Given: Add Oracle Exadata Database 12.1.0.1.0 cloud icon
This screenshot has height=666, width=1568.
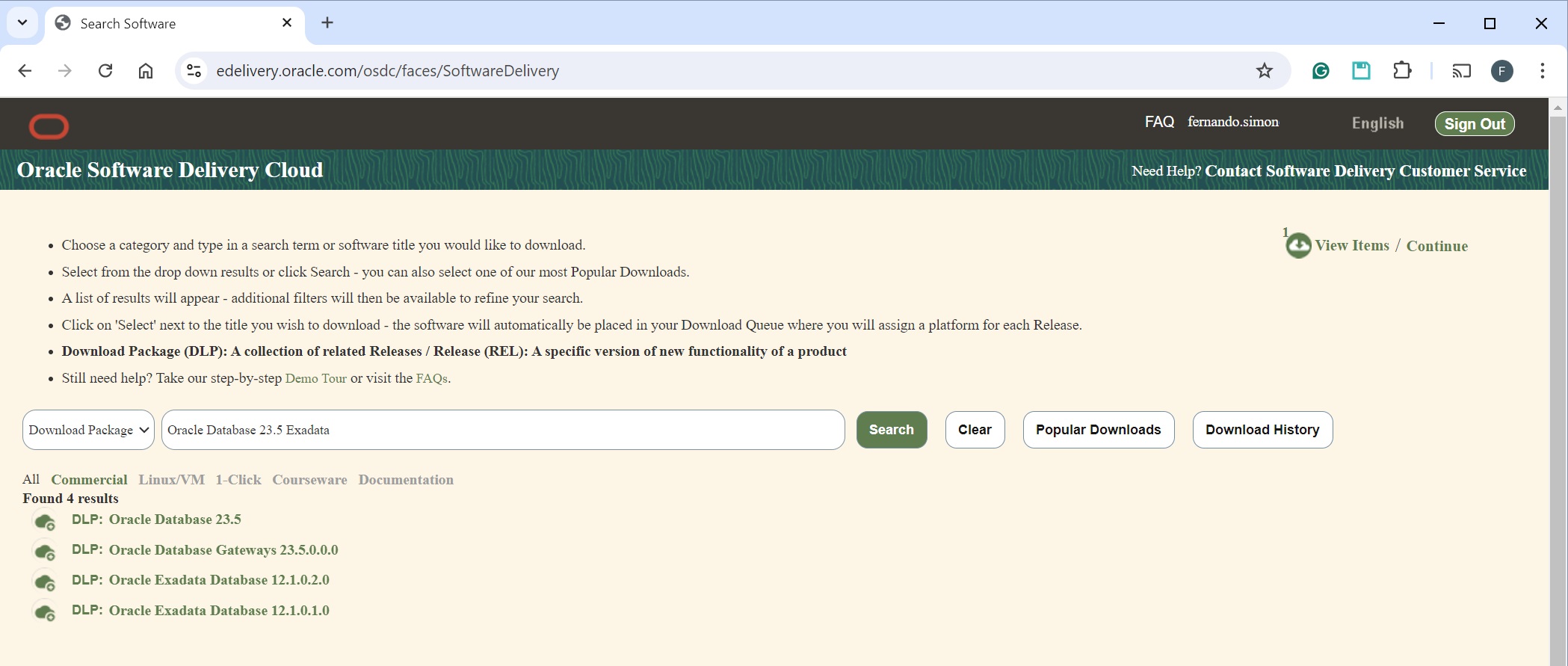Looking at the screenshot, I should tap(46, 612).
